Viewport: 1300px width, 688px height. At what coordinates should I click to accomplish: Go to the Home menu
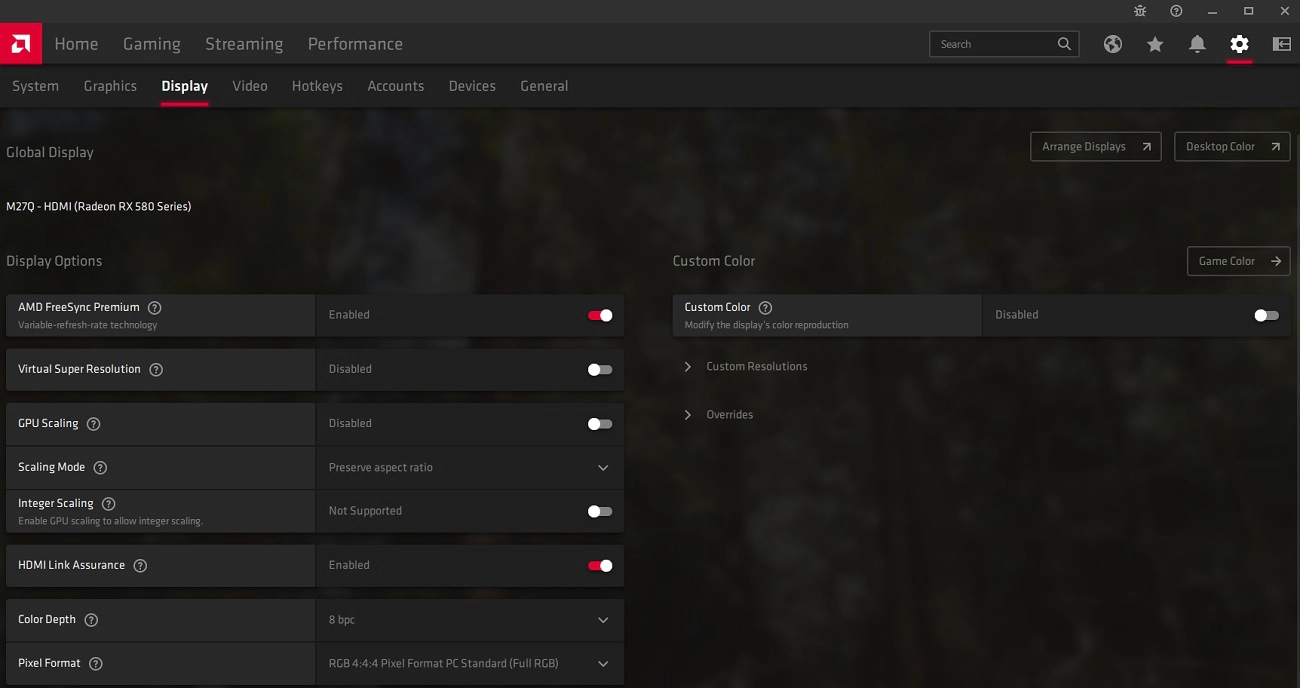click(x=76, y=44)
